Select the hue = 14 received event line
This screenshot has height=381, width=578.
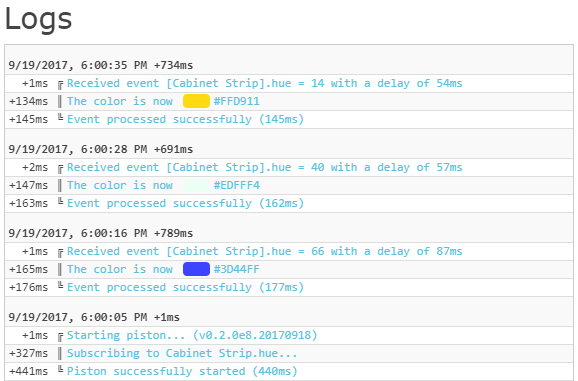[x=264, y=83]
